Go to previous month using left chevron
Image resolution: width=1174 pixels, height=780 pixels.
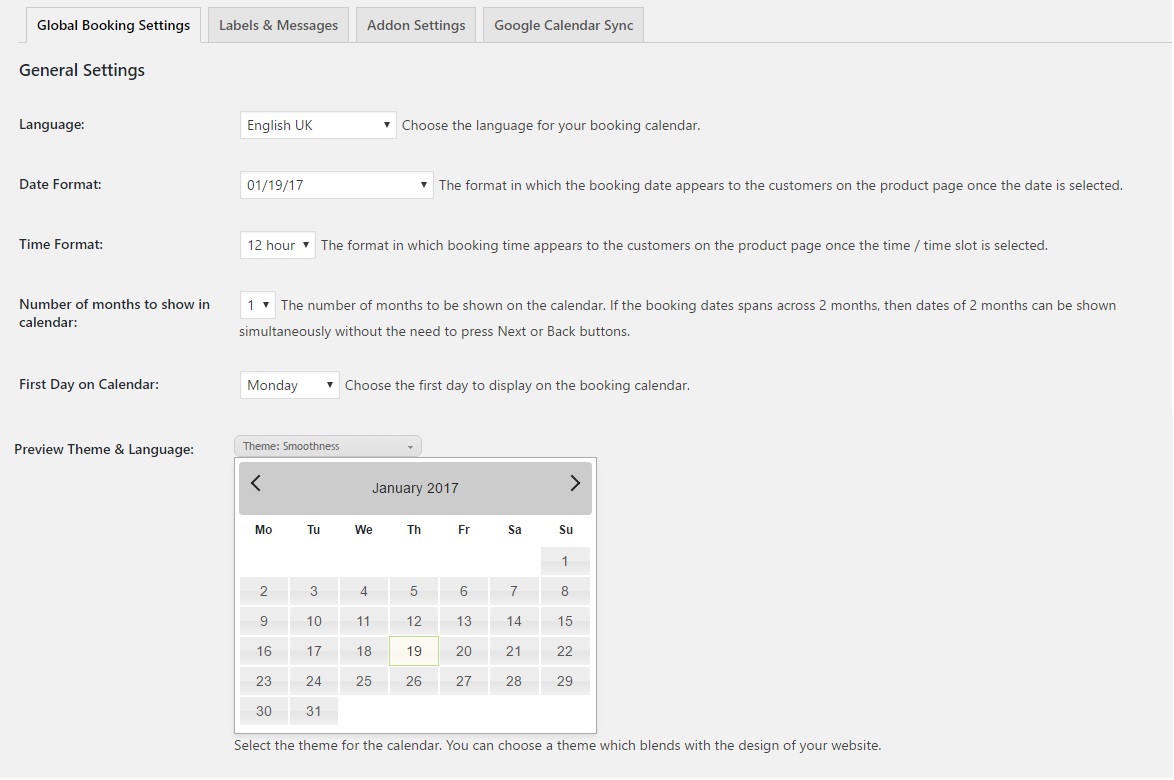tap(256, 483)
